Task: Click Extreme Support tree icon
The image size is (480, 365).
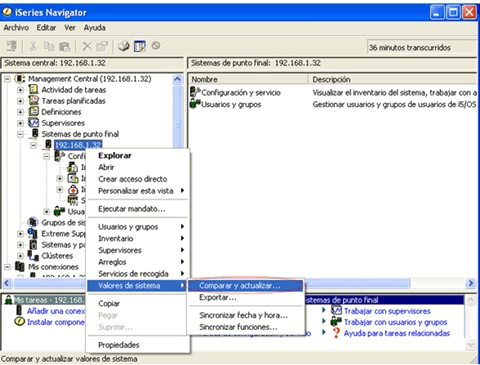Action: [x=33, y=233]
